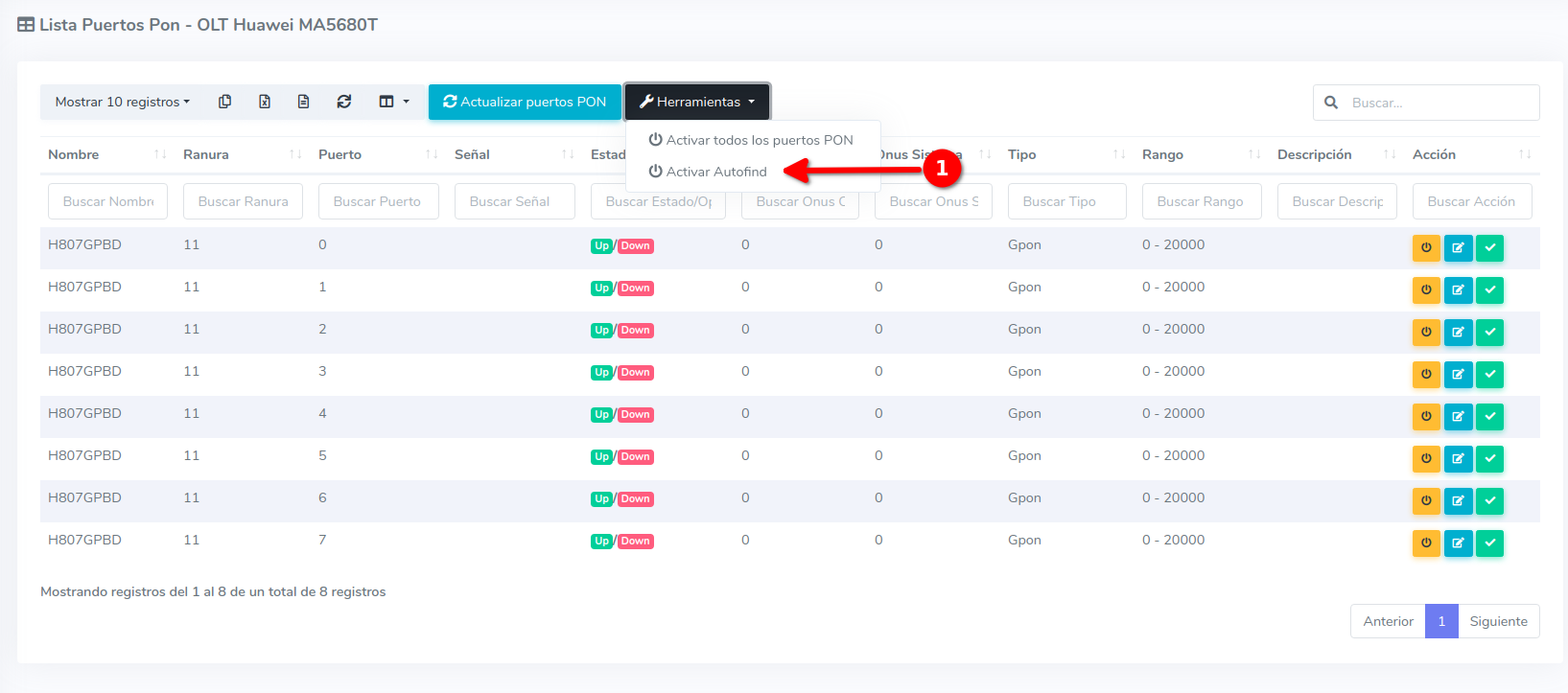1568x693 pixels.
Task: Export table using the Excel file icon
Action: 265,102
